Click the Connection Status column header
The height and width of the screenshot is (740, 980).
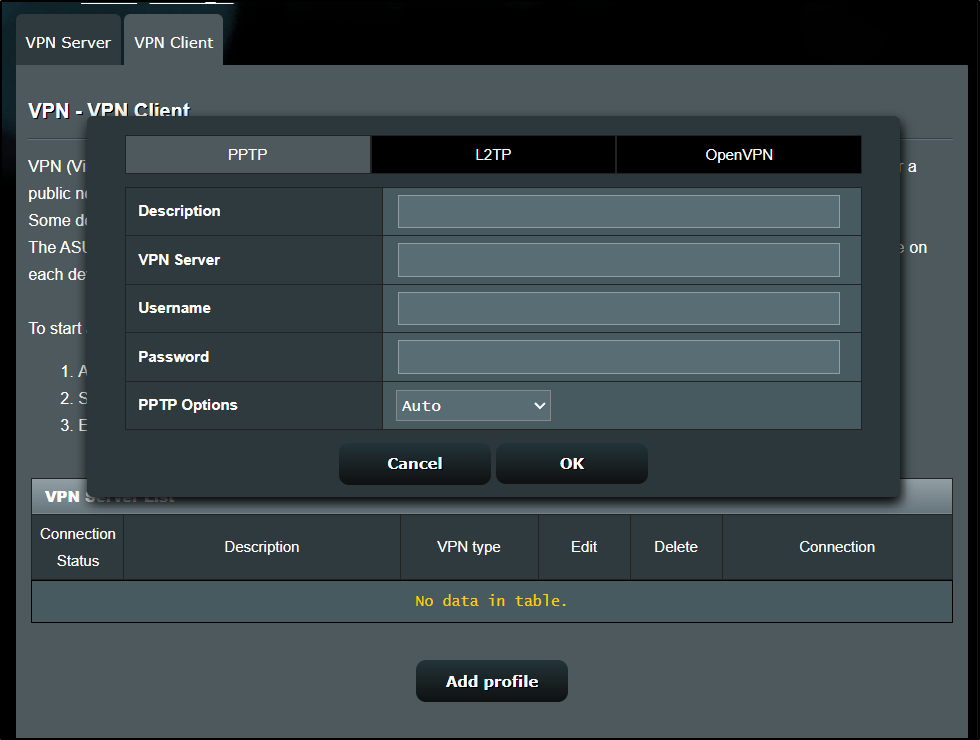point(78,547)
